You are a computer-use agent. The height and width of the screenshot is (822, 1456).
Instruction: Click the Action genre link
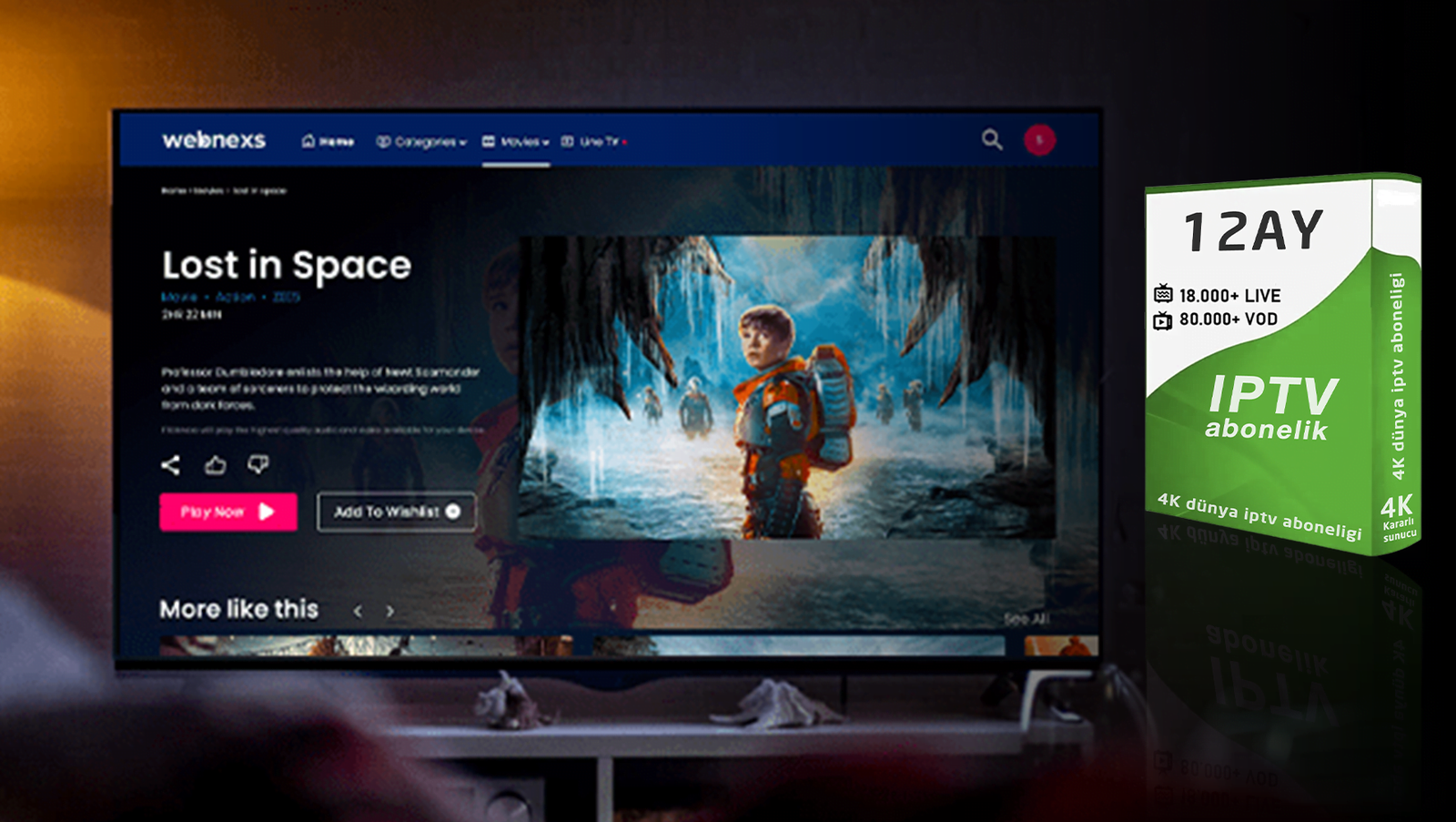tap(235, 297)
